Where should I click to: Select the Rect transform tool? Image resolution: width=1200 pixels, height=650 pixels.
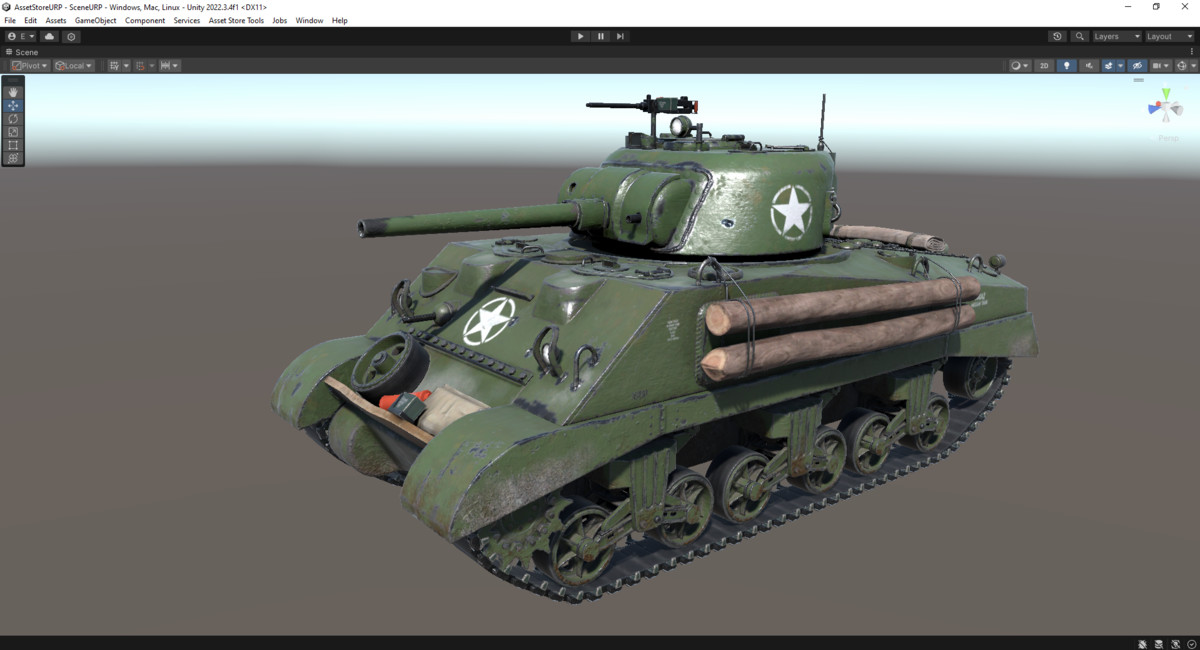coord(13,145)
